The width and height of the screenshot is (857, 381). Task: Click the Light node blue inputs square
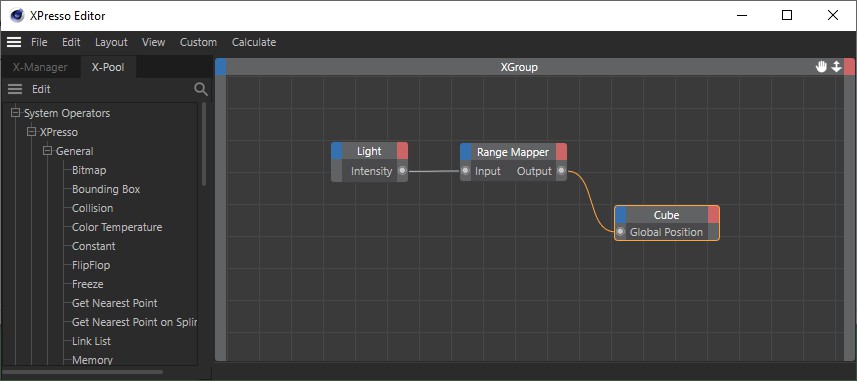click(x=337, y=151)
